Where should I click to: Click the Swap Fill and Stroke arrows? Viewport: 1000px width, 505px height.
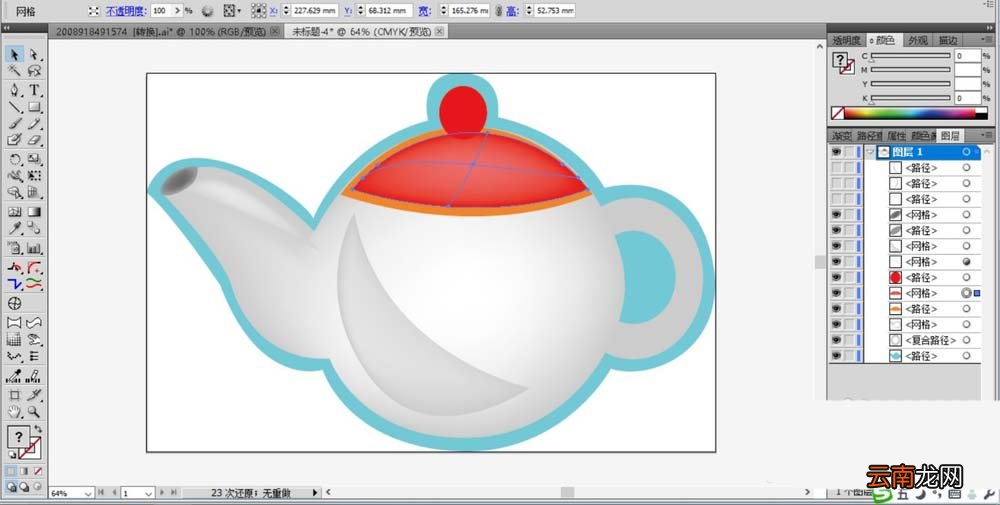point(38,429)
